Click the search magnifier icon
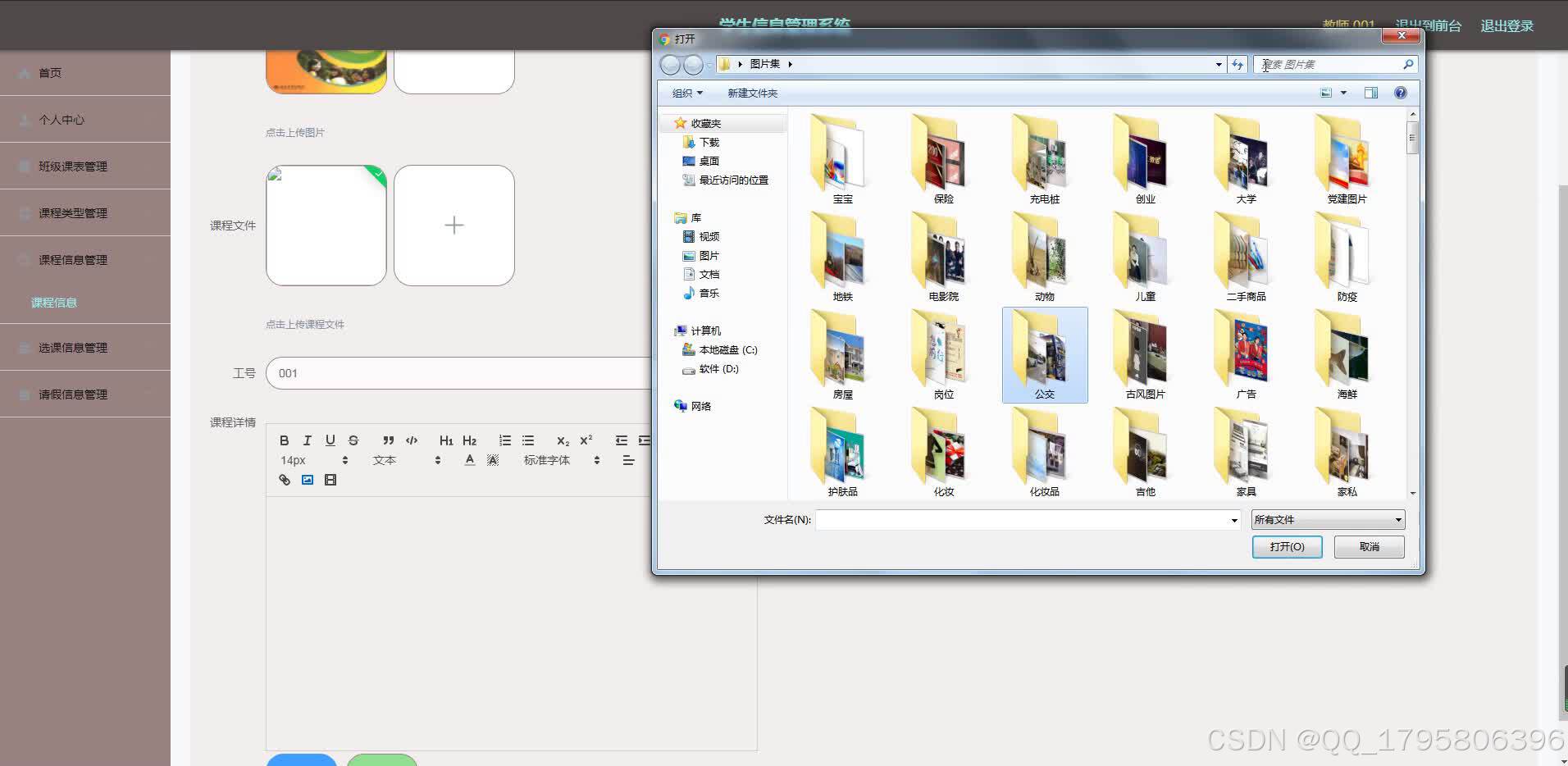This screenshot has width=1568, height=766. [x=1408, y=64]
